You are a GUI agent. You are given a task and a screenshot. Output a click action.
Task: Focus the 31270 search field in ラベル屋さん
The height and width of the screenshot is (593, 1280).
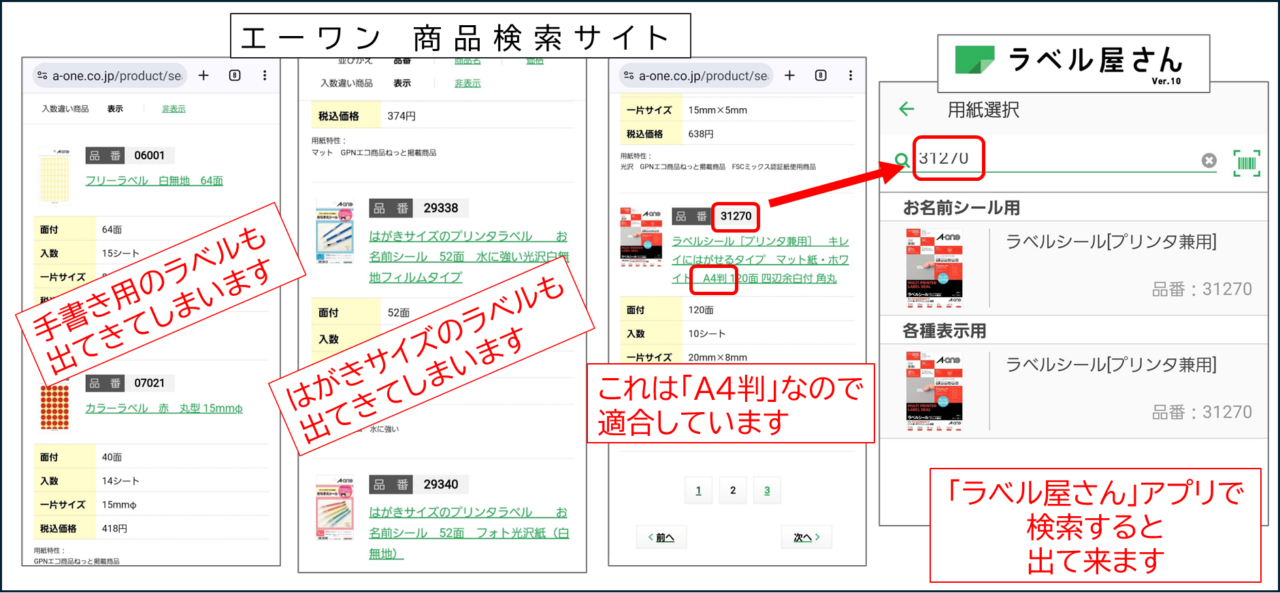pyautogui.click(x=1055, y=160)
